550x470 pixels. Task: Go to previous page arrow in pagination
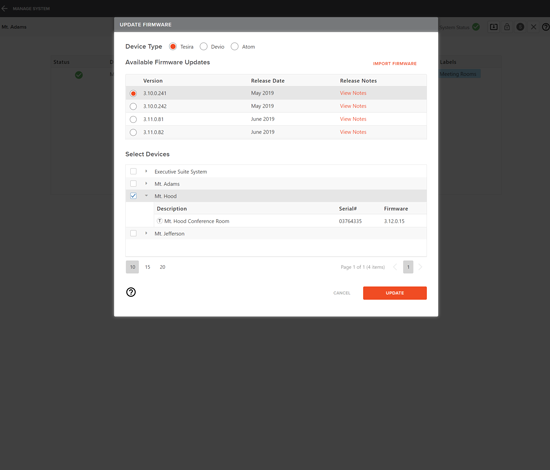coord(395,267)
